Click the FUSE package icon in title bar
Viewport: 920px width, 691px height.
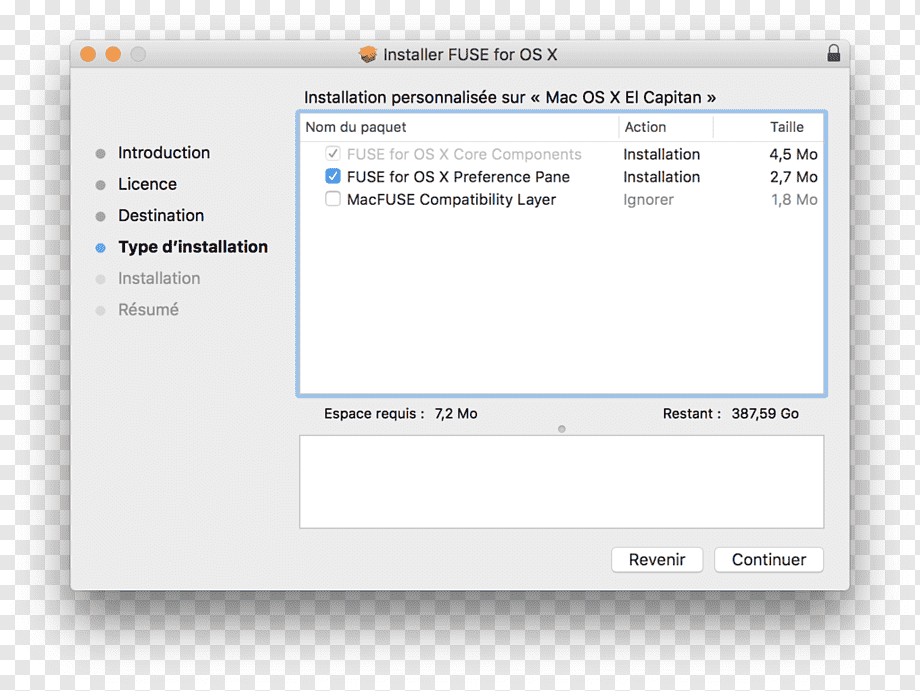368,55
